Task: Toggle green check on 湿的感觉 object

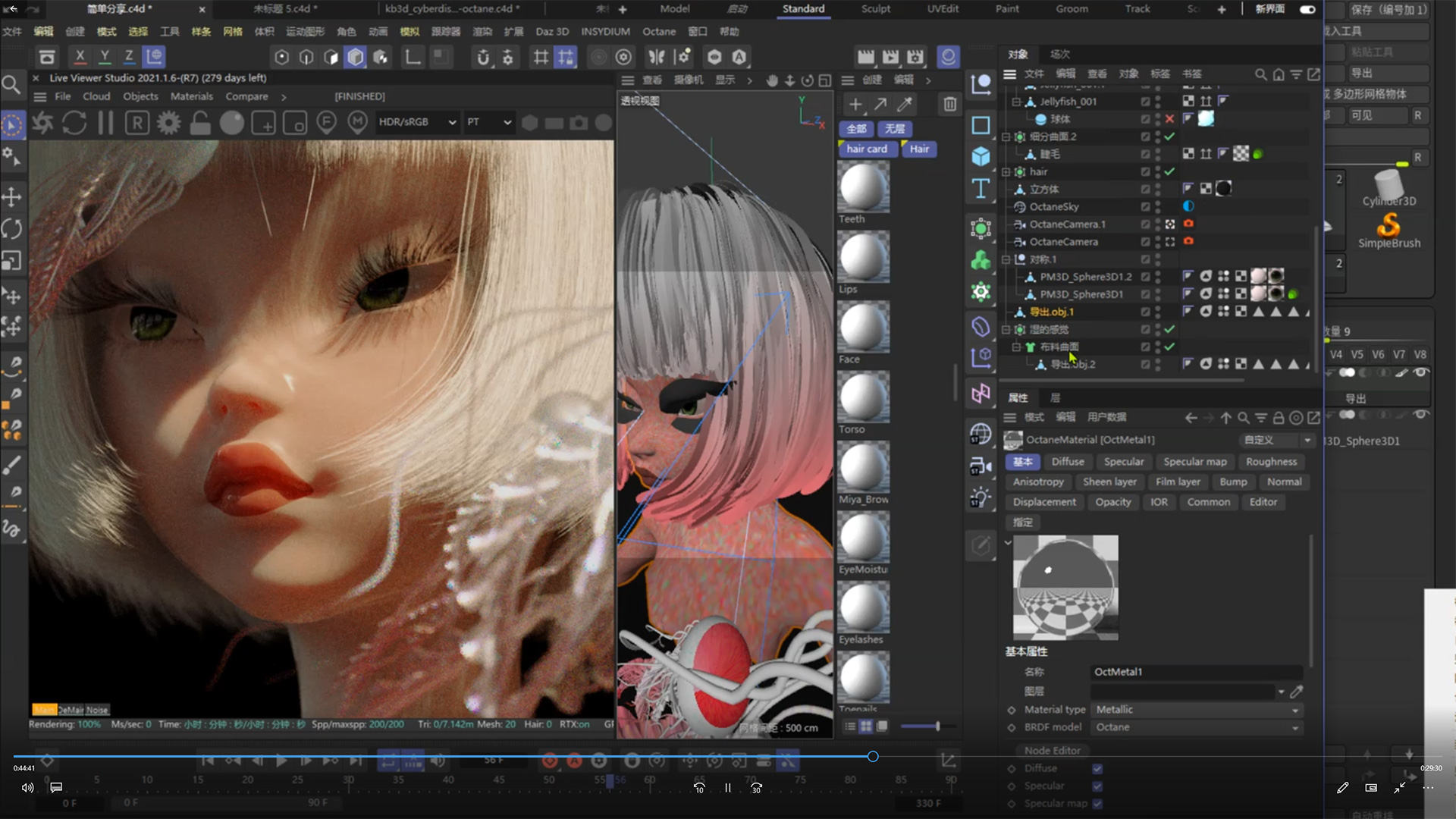Action: click(1169, 330)
